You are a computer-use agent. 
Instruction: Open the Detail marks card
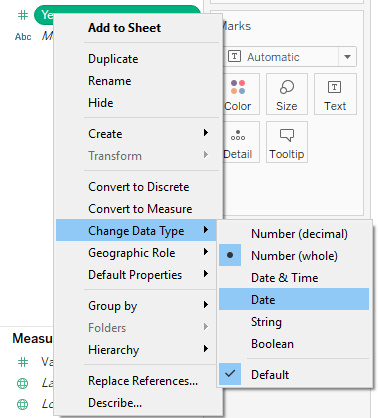coord(238,142)
